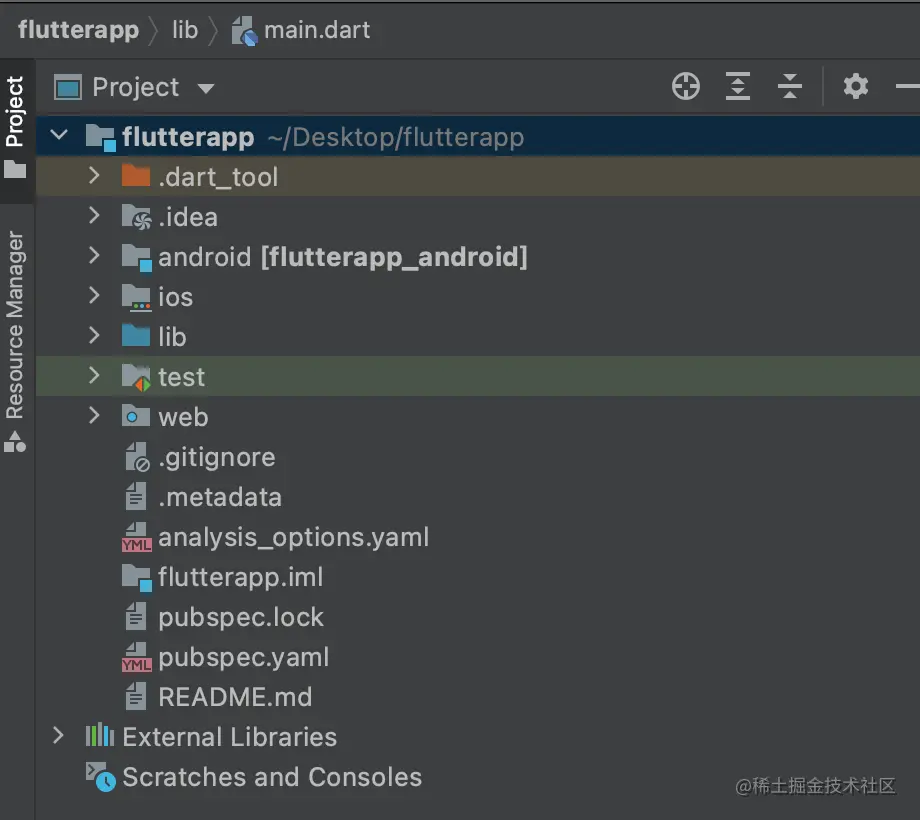Click the analysis_options.yaml YML icon
Viewport: 920px width, 820px height.
[136, 538]
